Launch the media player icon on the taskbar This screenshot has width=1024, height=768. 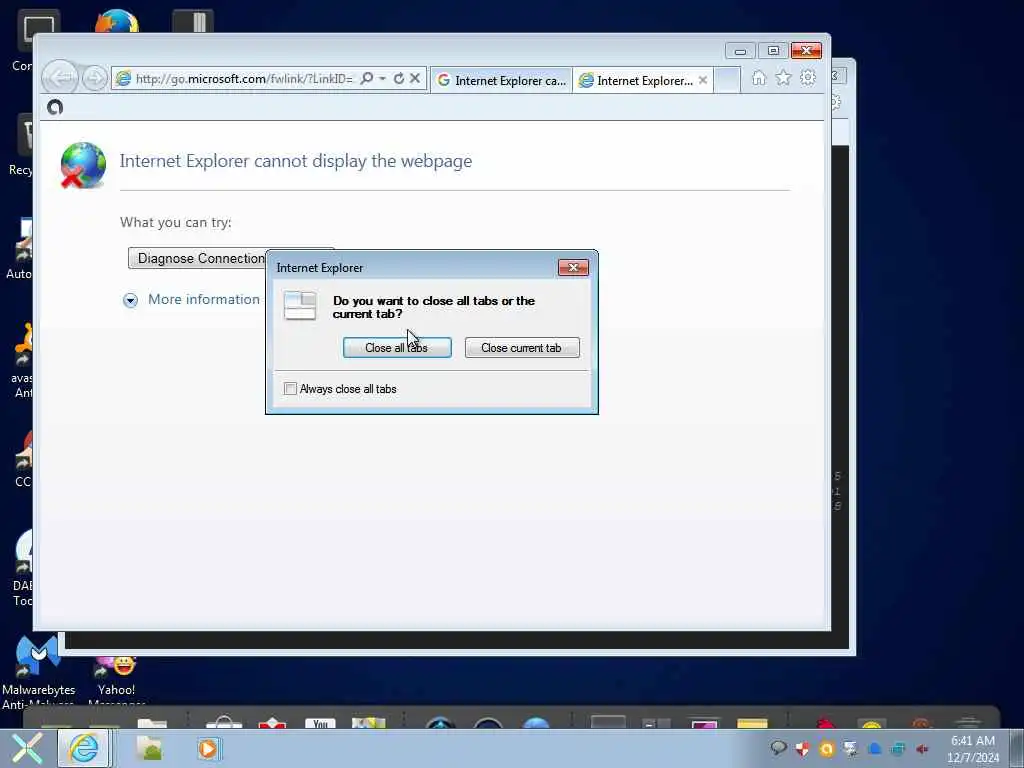[x=208, y=748]
